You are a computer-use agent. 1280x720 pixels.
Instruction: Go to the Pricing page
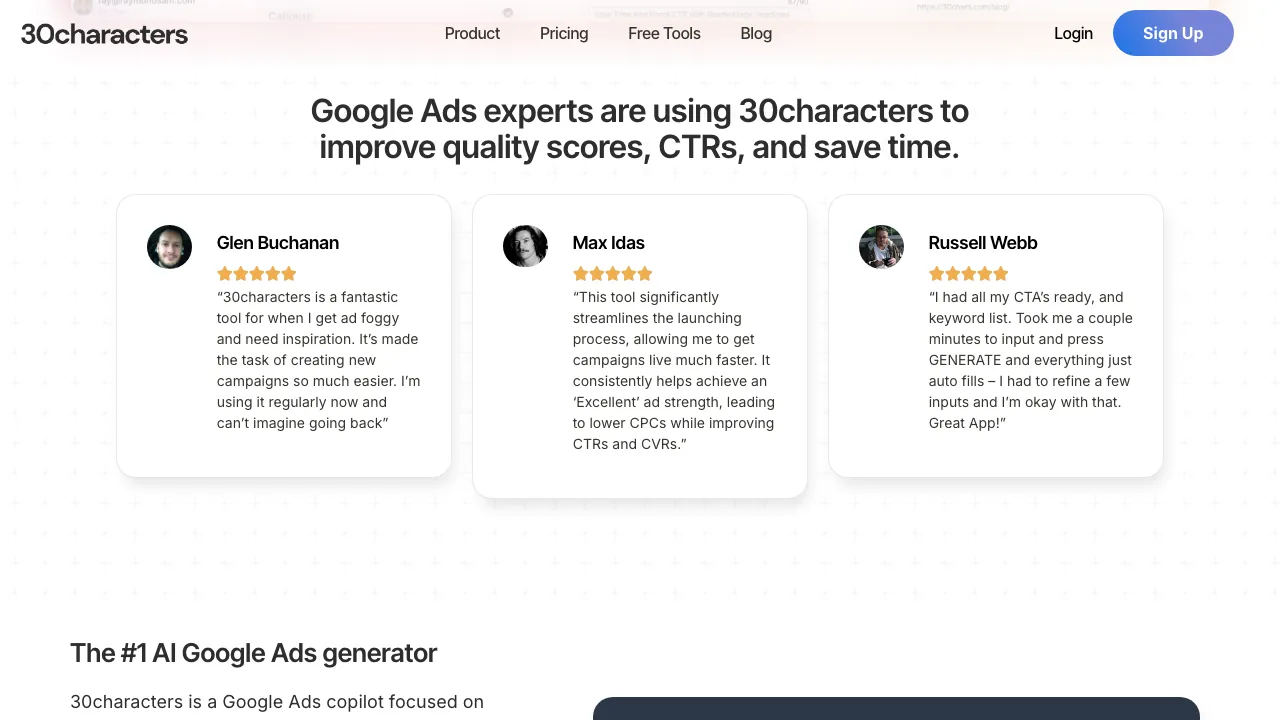[x=564, y=34]
